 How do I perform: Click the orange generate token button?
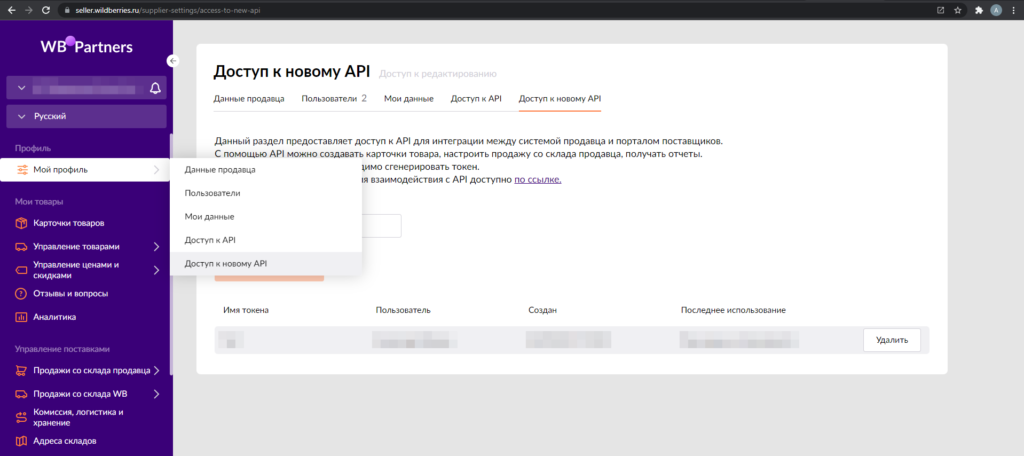(x=269, y=278)
